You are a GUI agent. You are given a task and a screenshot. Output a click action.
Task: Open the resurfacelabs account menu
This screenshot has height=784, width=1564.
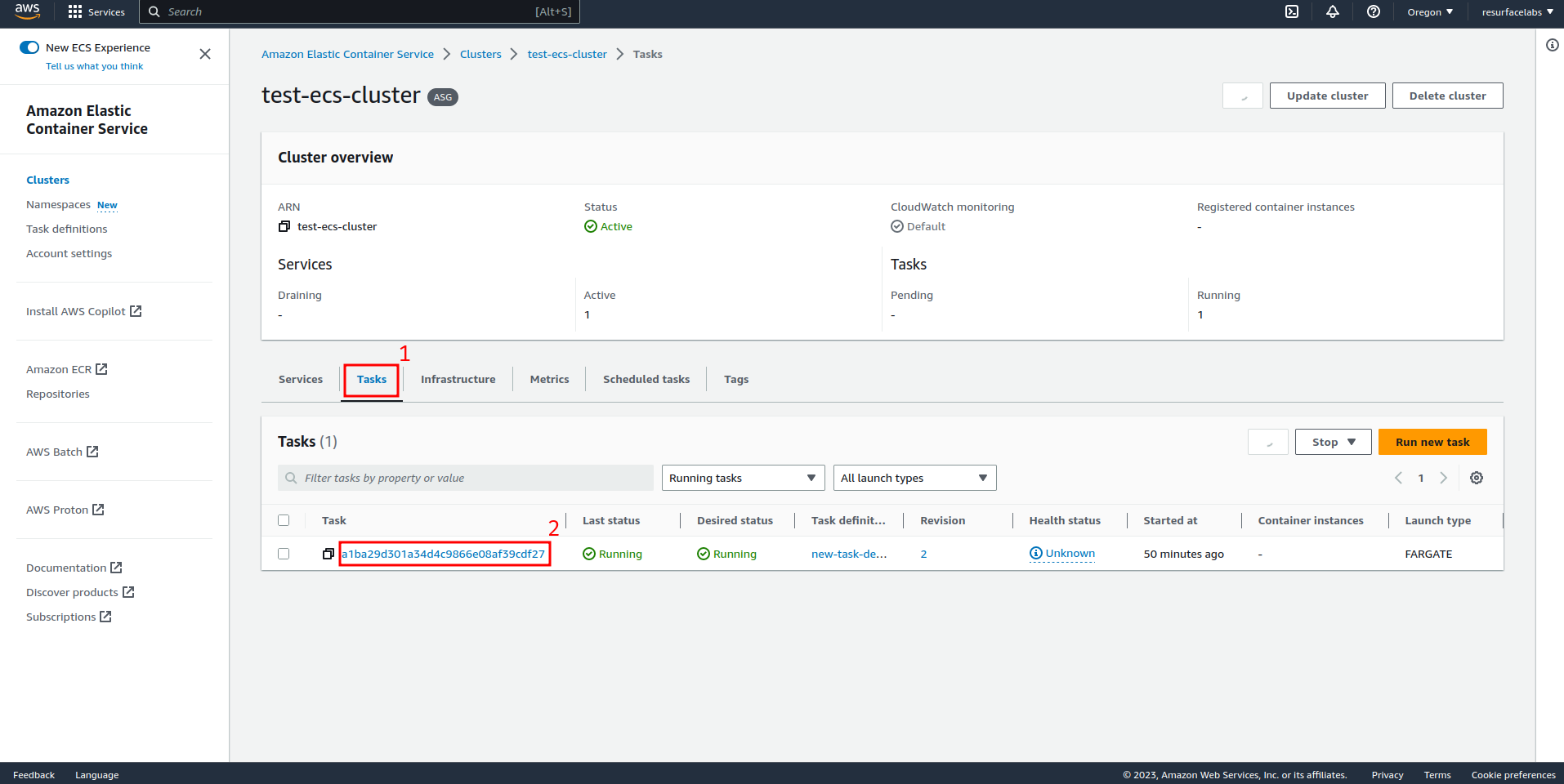pyautogui.click(x=1517, y=11)
